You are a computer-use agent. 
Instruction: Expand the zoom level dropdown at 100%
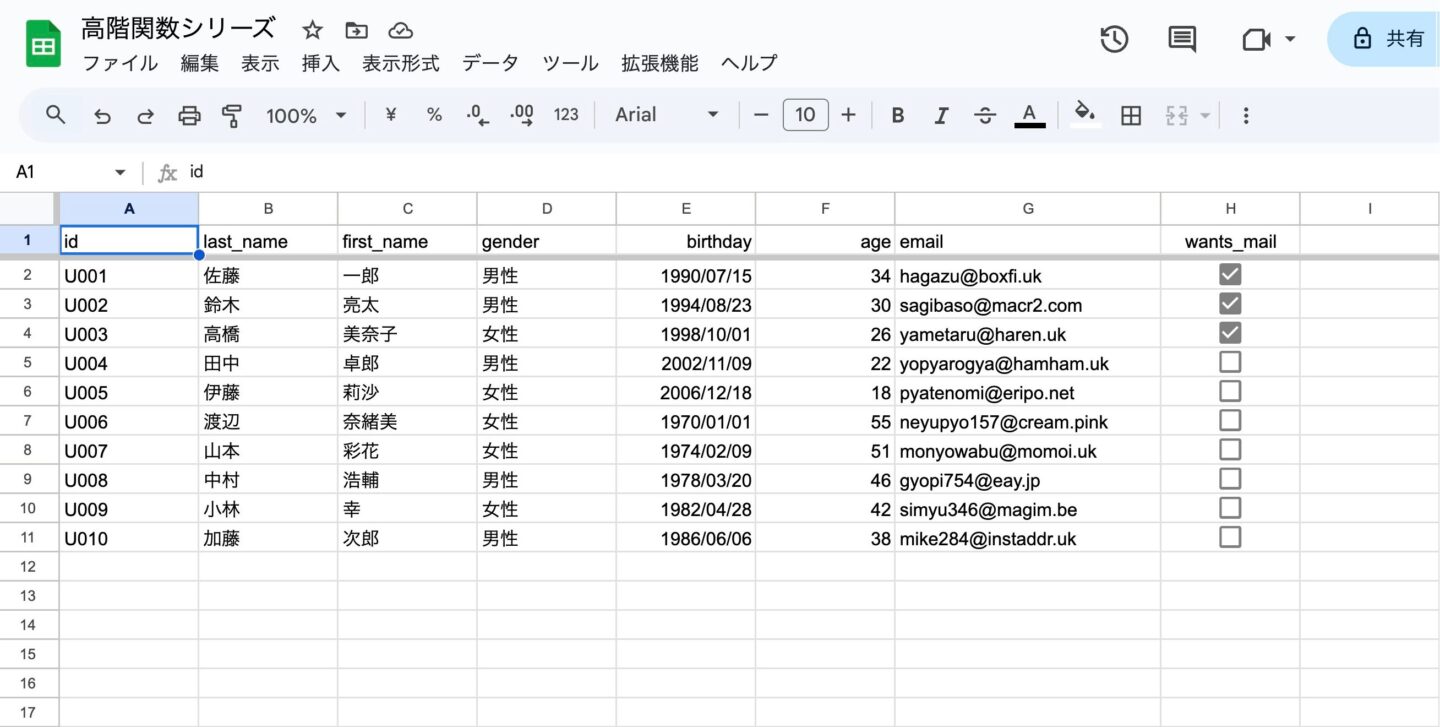click(x=305, y=115)
